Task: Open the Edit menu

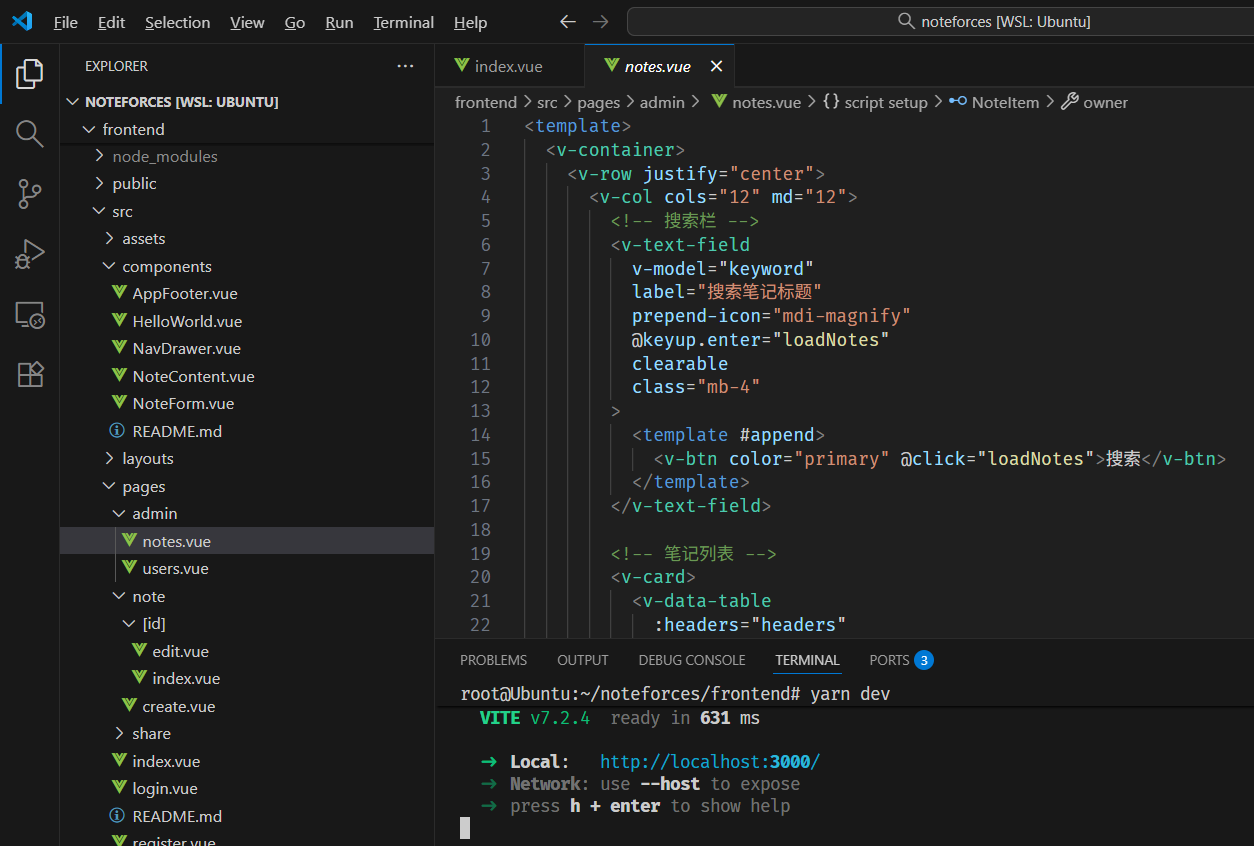Action: (x=112, y=22)
